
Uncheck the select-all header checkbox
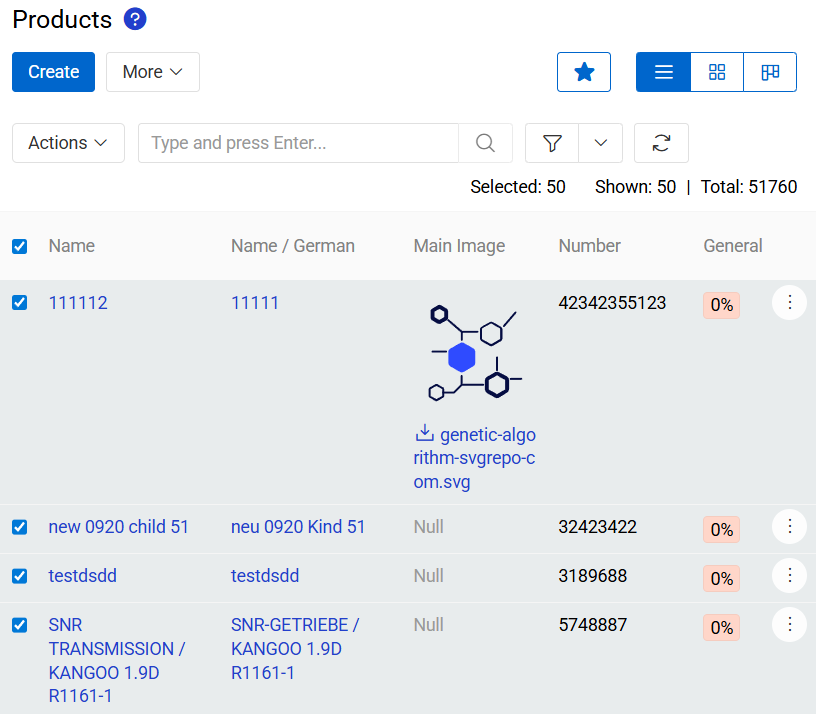pyautogui.click(x=20, y=246)
